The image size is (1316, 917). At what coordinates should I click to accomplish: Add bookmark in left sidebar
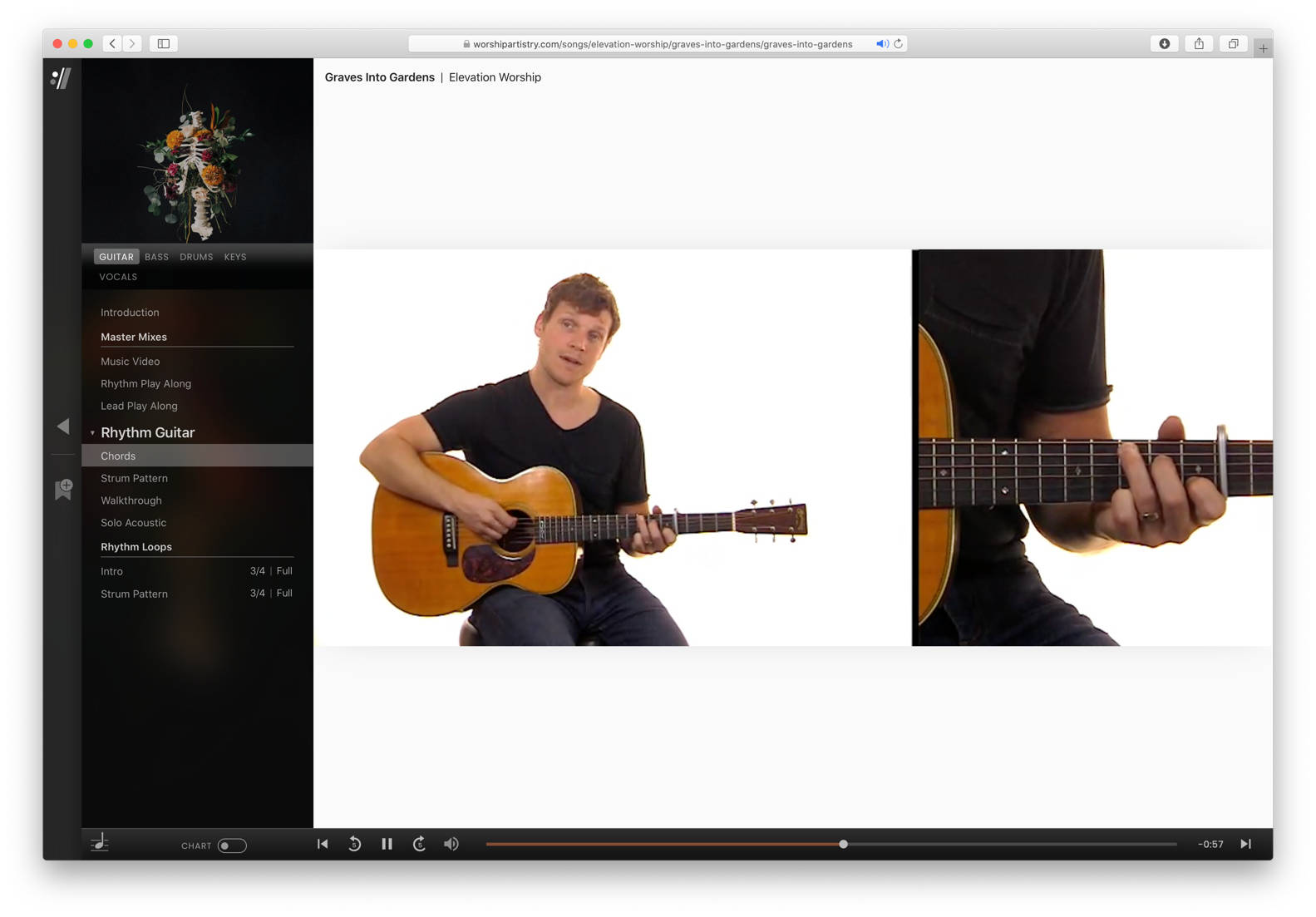pos(63,489)
